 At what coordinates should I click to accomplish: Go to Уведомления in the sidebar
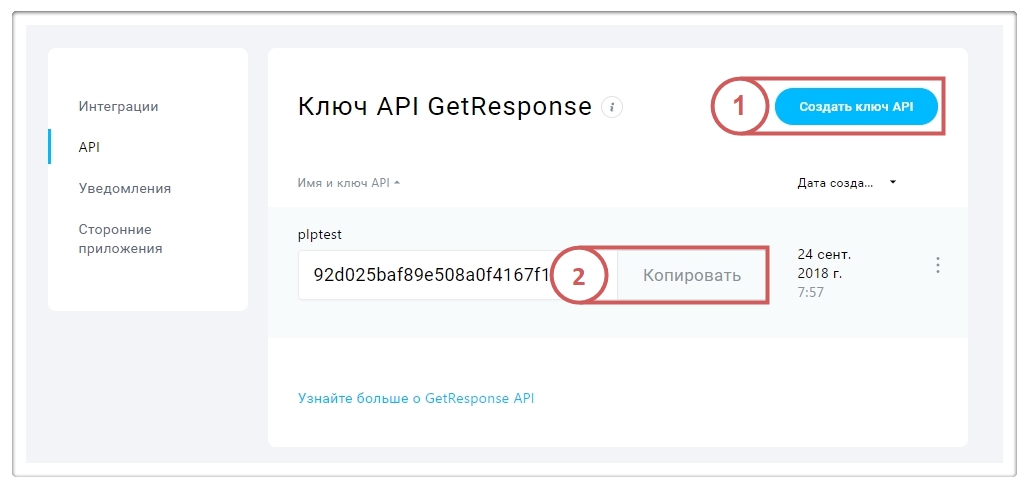click(124, 188)
